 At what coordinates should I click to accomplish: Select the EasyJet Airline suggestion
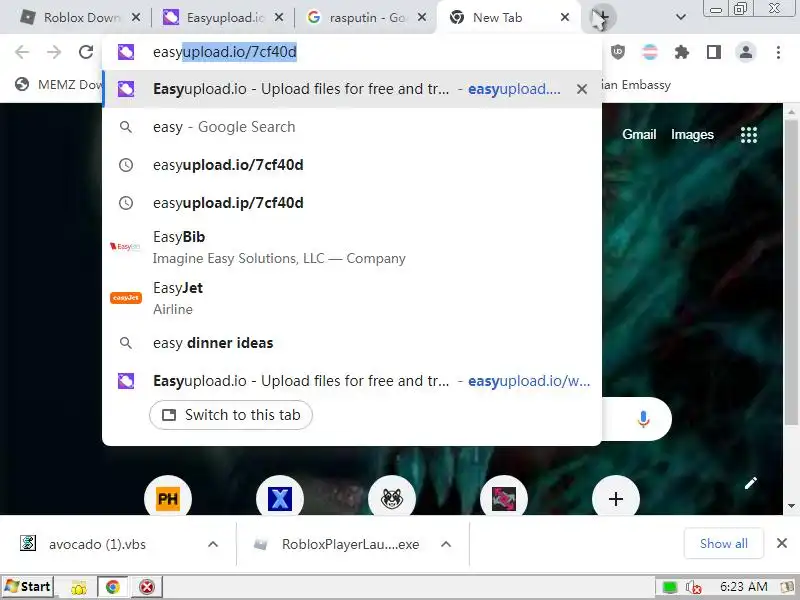tap(352, 298)
